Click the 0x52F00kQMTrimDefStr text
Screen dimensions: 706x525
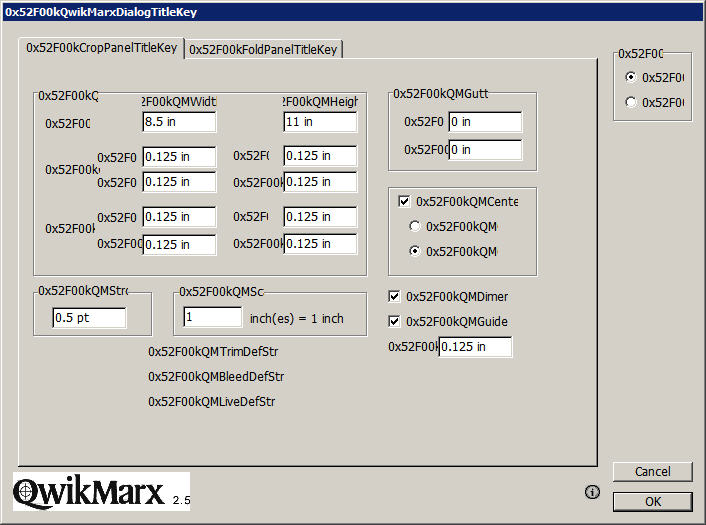tap(213, 352)
